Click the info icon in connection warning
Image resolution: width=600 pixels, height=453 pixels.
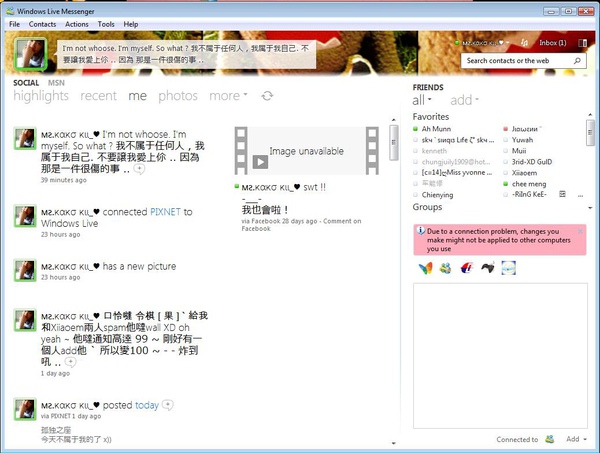click(421, 231)
